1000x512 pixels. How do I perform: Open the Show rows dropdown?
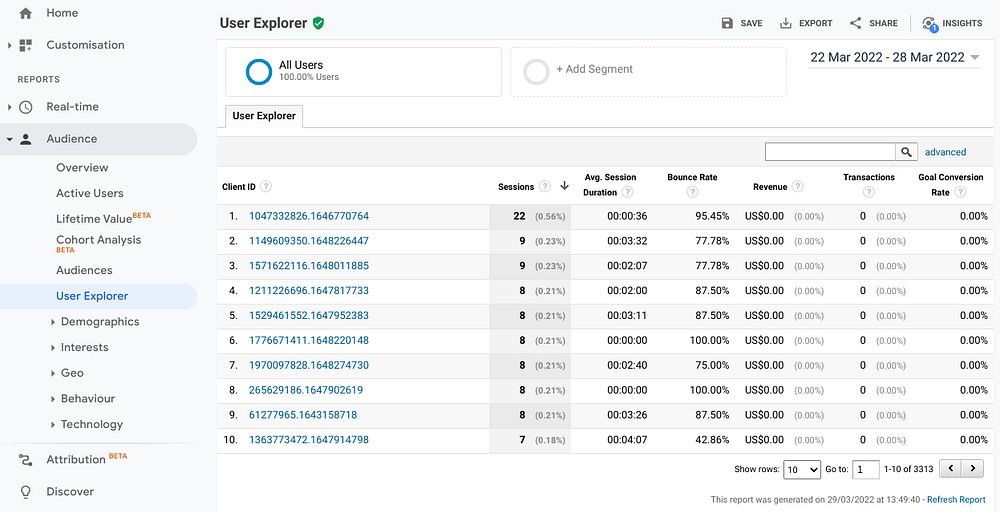[x=802, y=469]
